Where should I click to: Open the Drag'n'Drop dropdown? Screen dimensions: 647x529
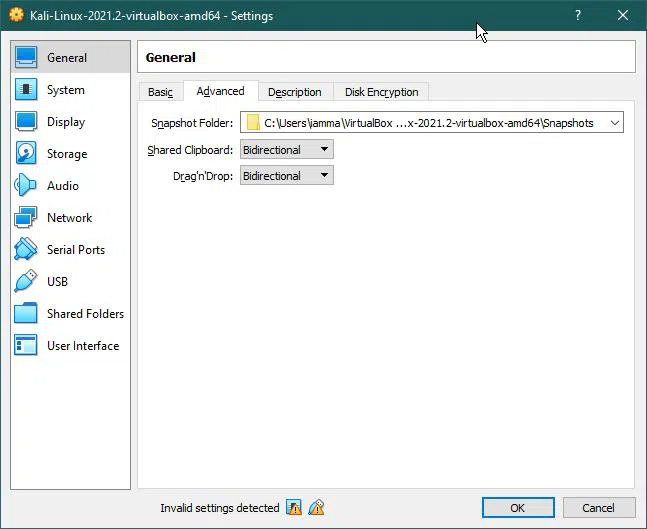(286, 175)
